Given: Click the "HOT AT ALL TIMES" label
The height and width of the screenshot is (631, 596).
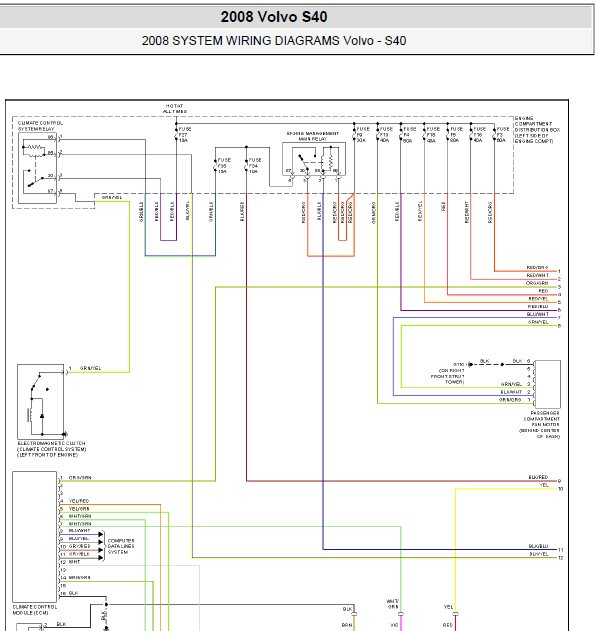Looking at the screenshot, I should (x=175, y=109).
